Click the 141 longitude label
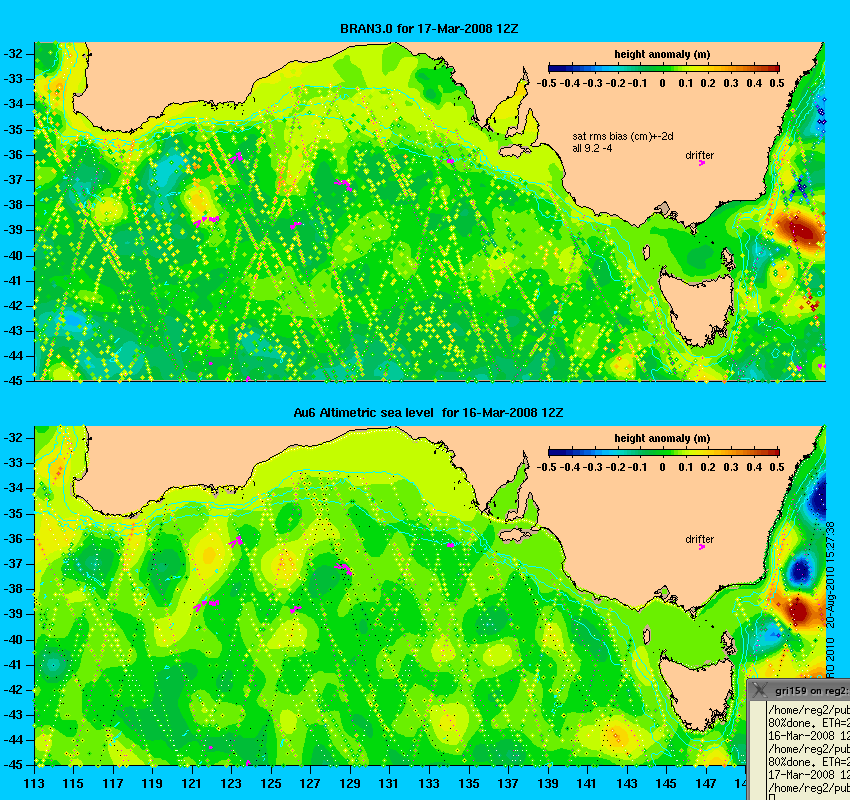 587,783
